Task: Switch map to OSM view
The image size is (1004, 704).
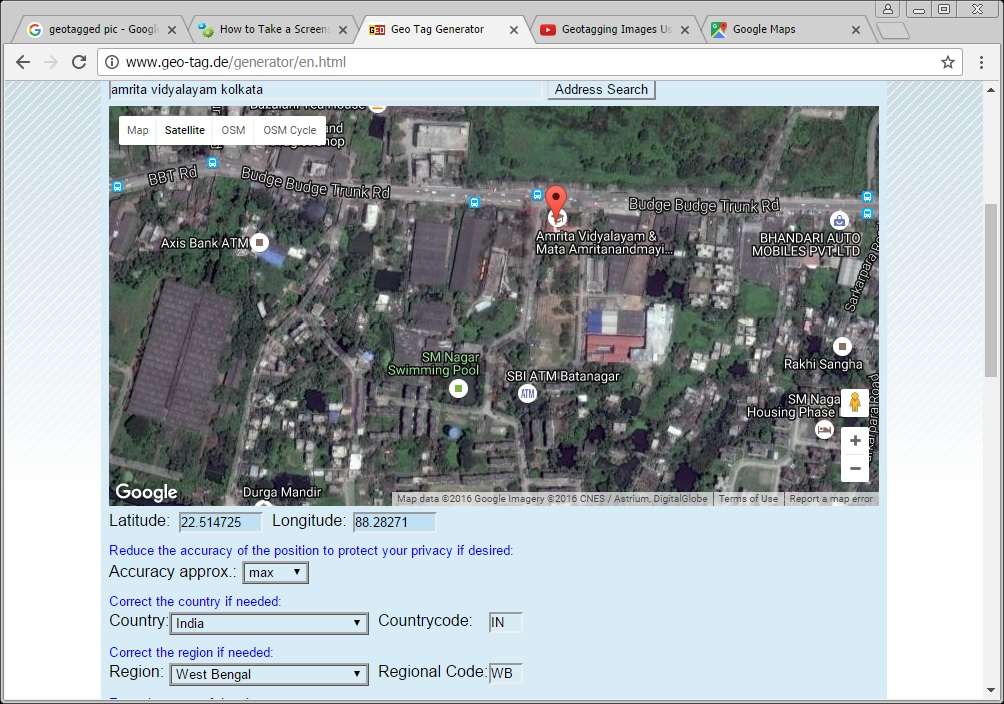Action: 233,130
